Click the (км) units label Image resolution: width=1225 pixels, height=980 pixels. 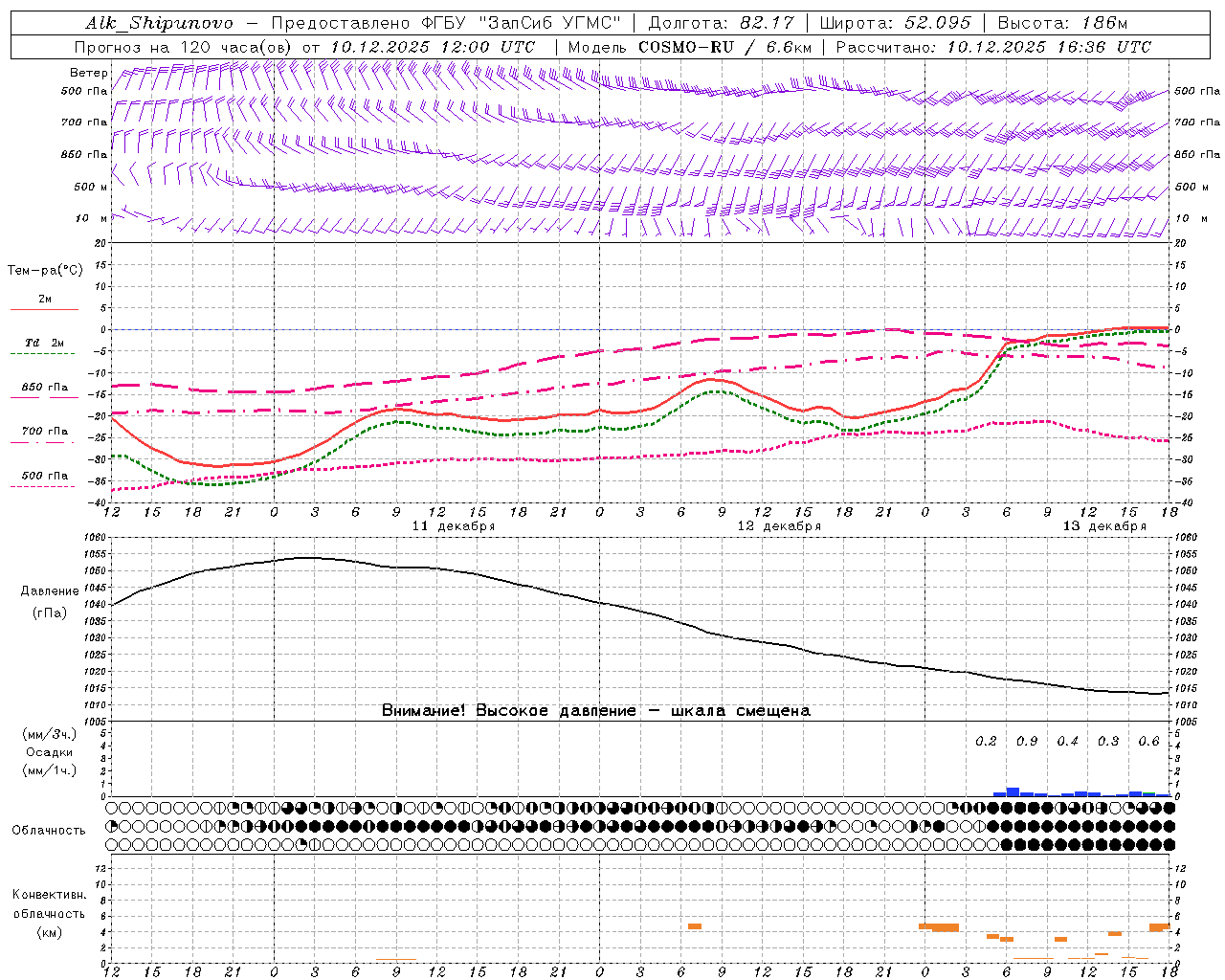(x=49, y=932)
